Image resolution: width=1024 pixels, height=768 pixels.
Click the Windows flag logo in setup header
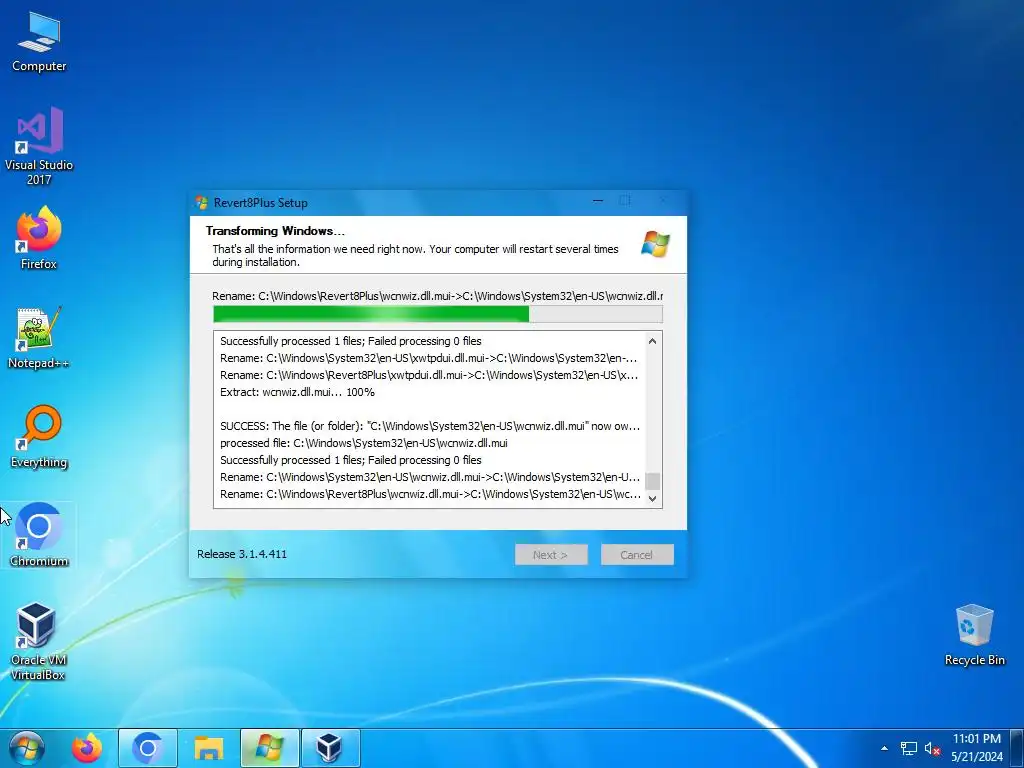[x=656, y=244]
